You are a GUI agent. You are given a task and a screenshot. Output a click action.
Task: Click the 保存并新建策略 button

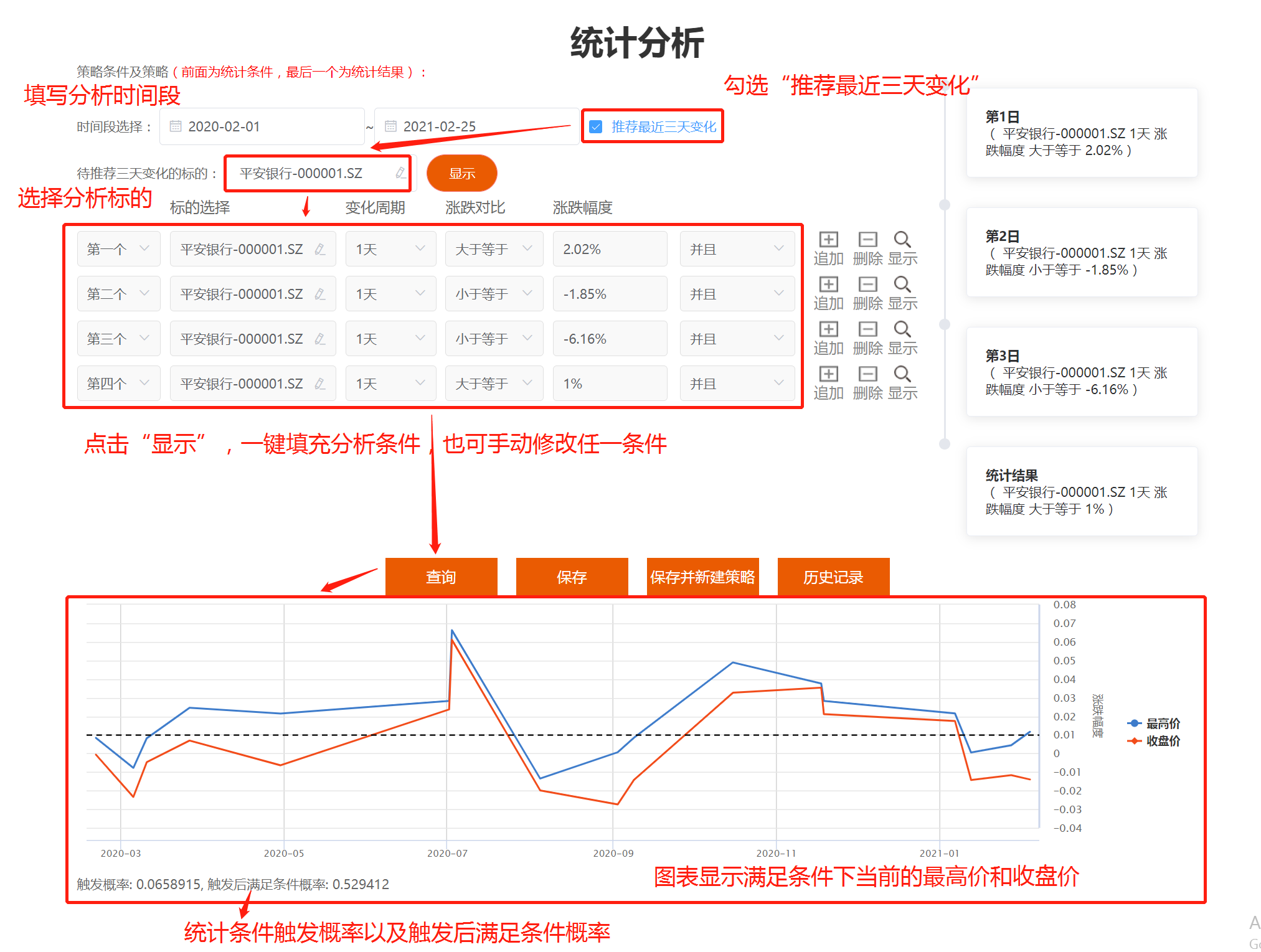(702, 577)
